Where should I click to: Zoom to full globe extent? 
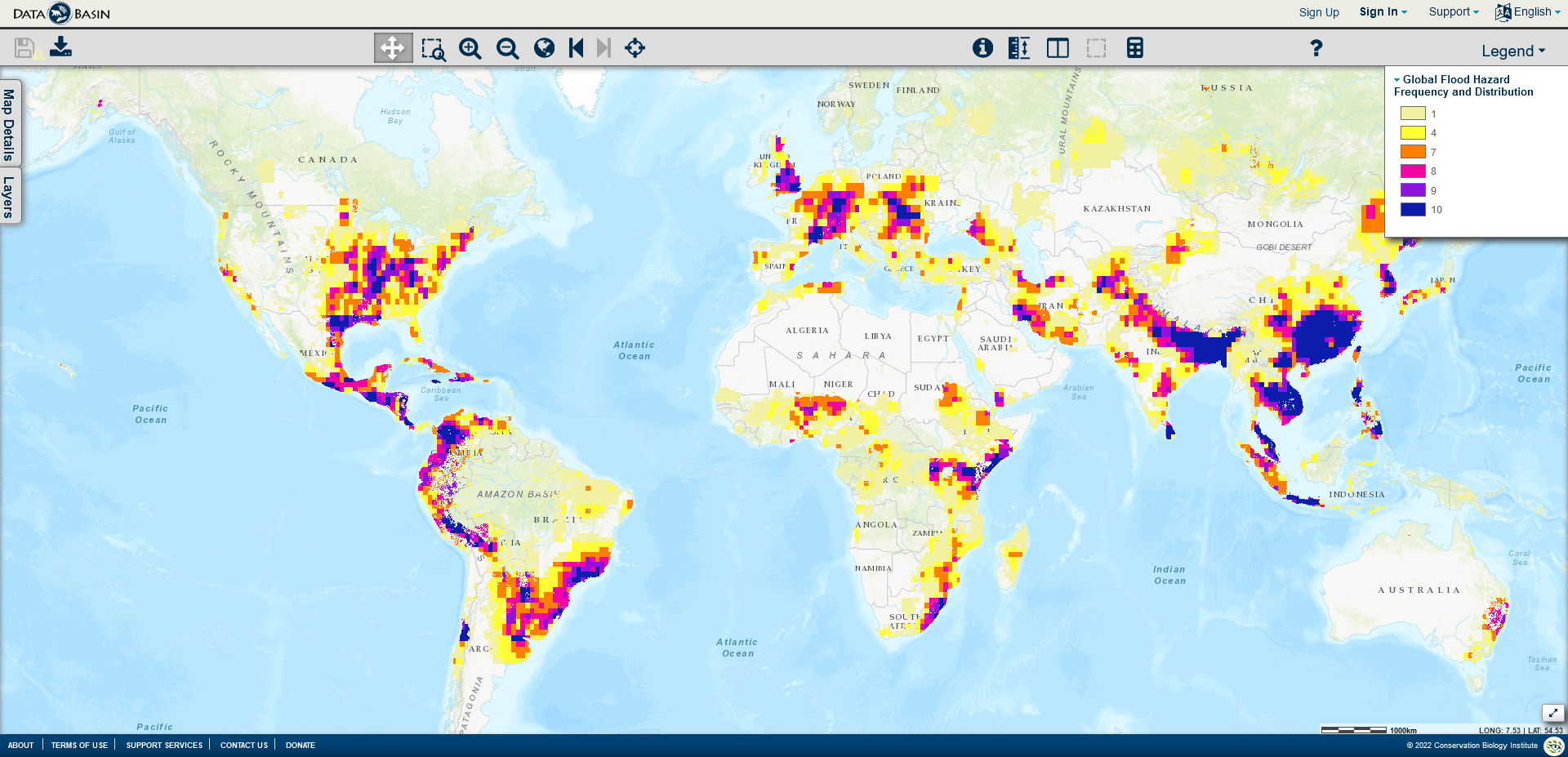click(544, 48)
